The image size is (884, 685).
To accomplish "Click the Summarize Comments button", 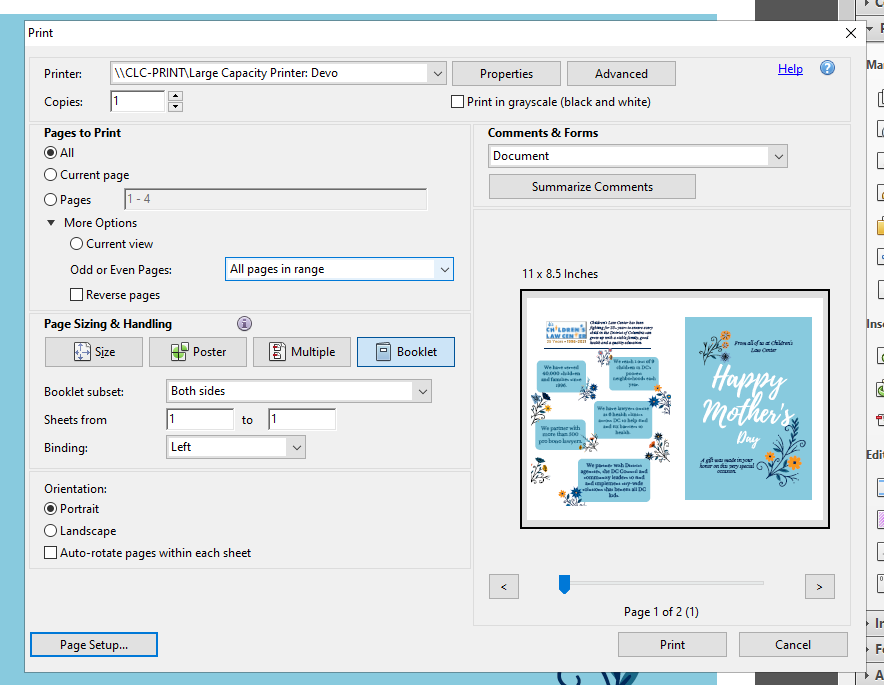I will coord(592,186).
